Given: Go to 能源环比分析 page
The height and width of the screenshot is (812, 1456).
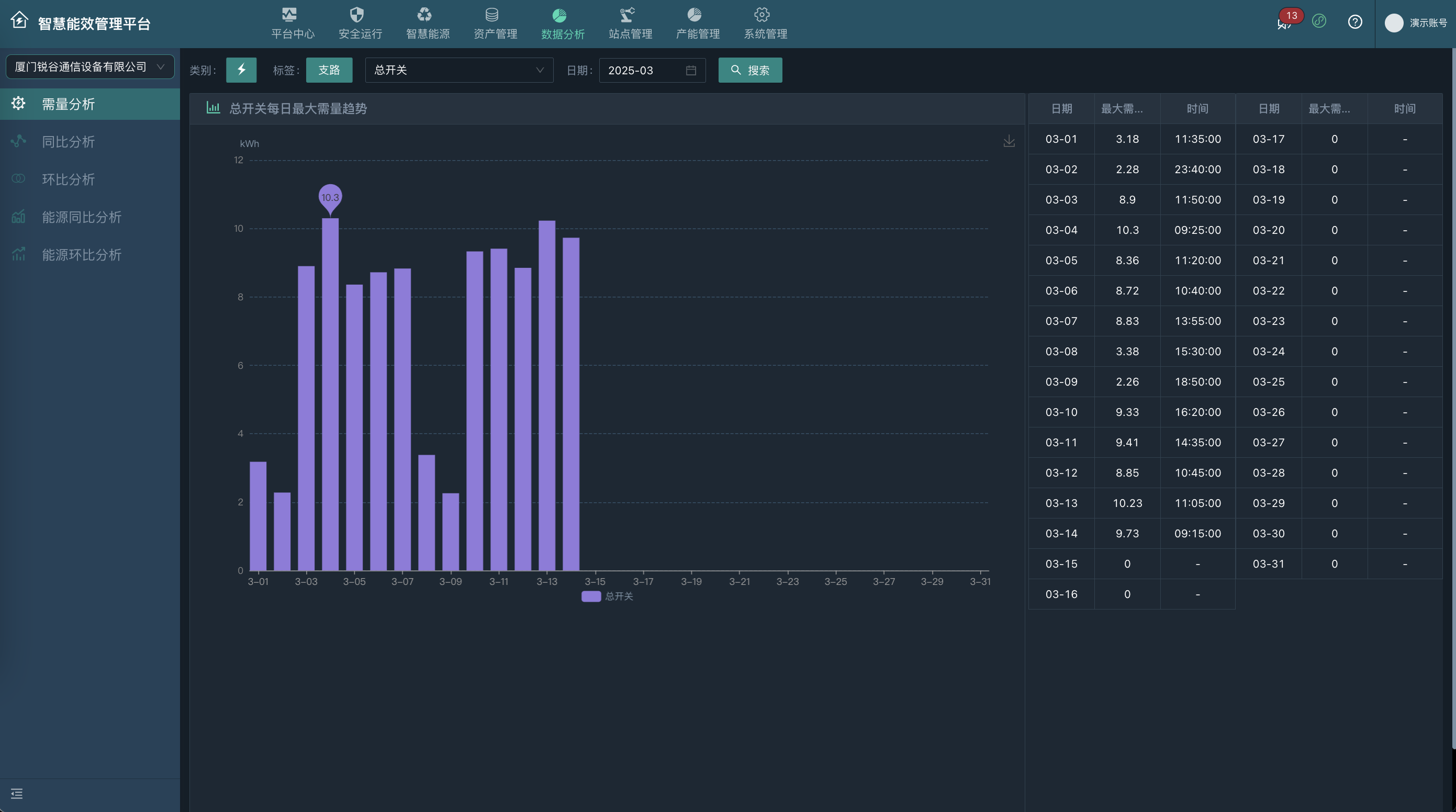Looking at the screenshot, I should [82, 255].
